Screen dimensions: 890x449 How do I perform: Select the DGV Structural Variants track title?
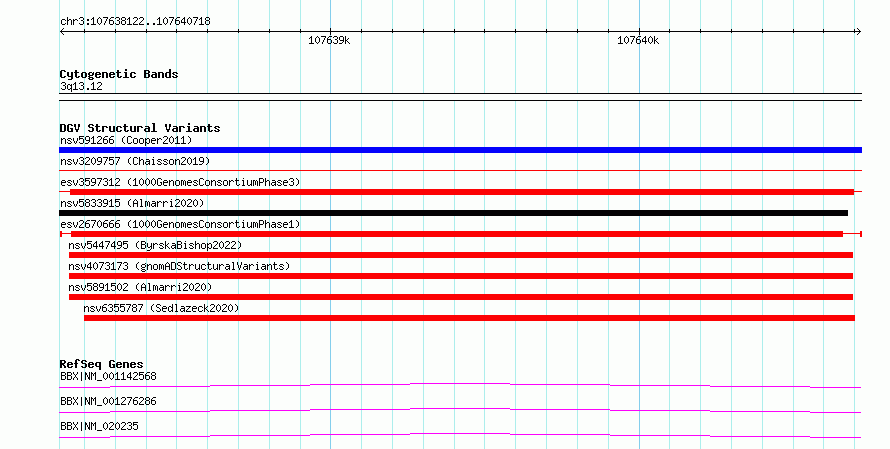[x=140, y=128]
